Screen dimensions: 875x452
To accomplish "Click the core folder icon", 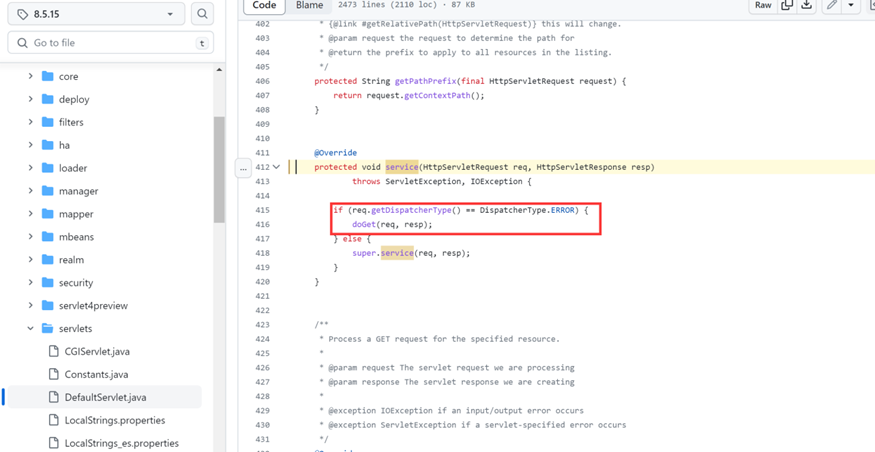I will tap(47, 76).
